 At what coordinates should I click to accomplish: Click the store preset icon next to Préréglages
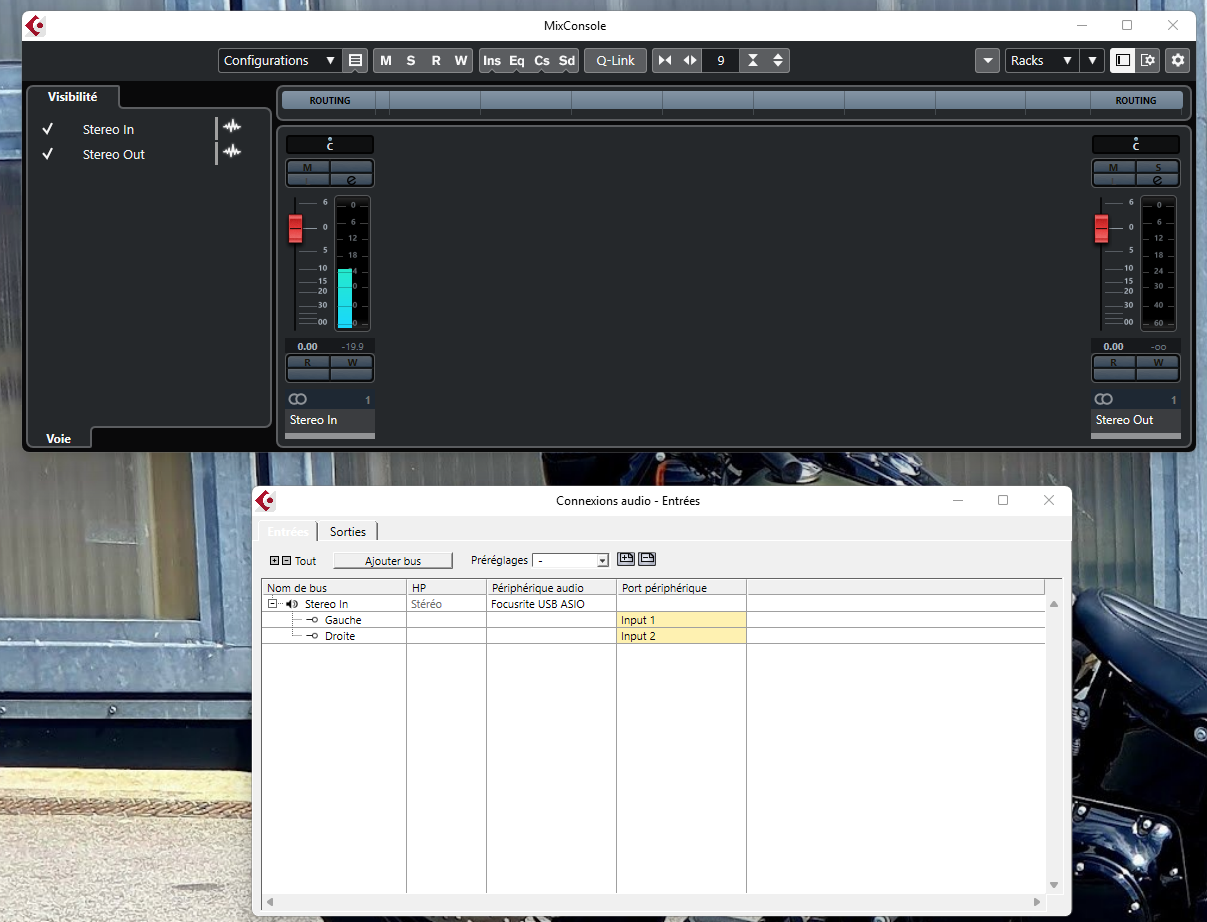[626, 559]
